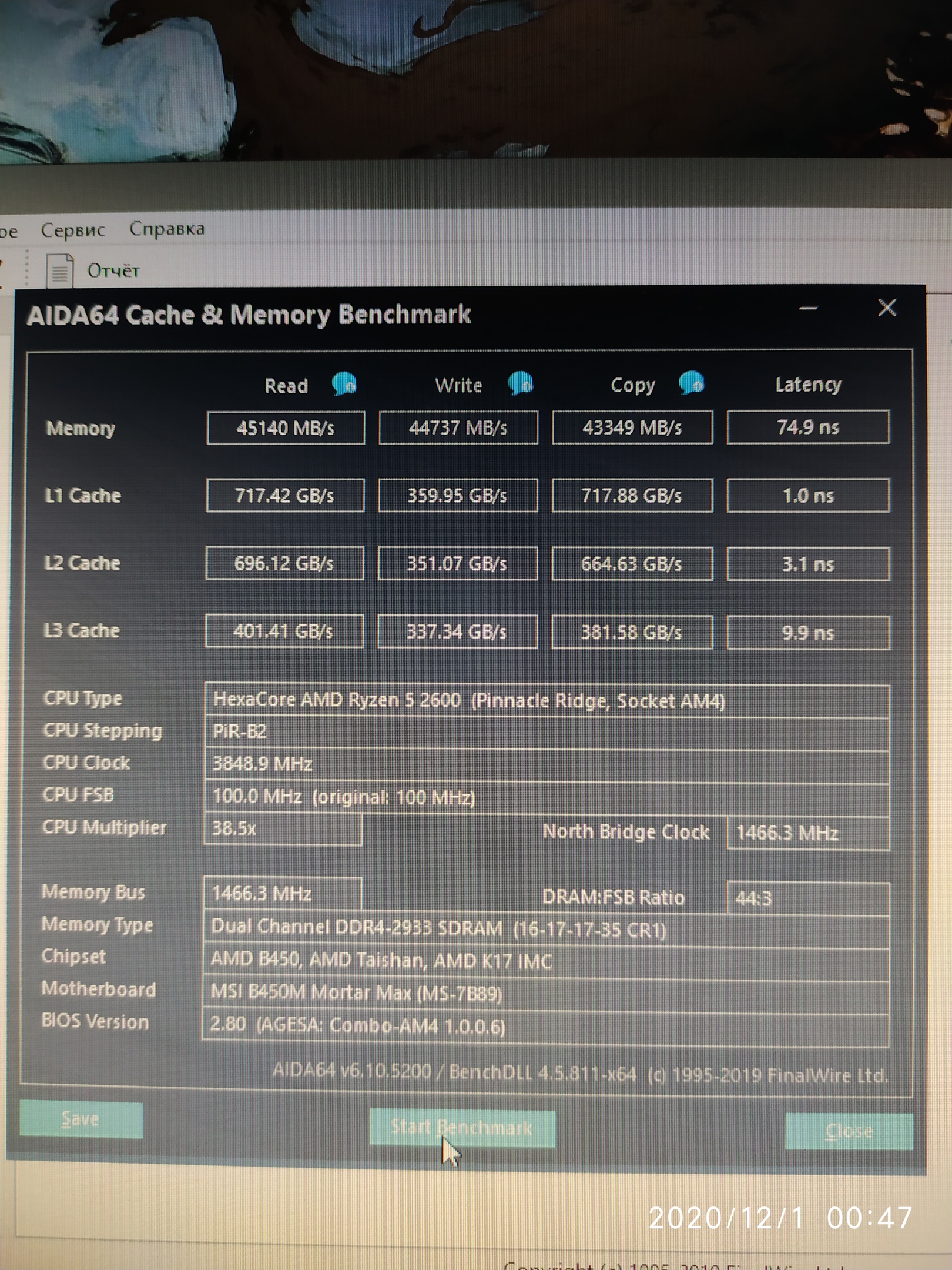Open the Сервис menu
Image resolution: width=952 pixels, height=1270 pixels.
73,229
